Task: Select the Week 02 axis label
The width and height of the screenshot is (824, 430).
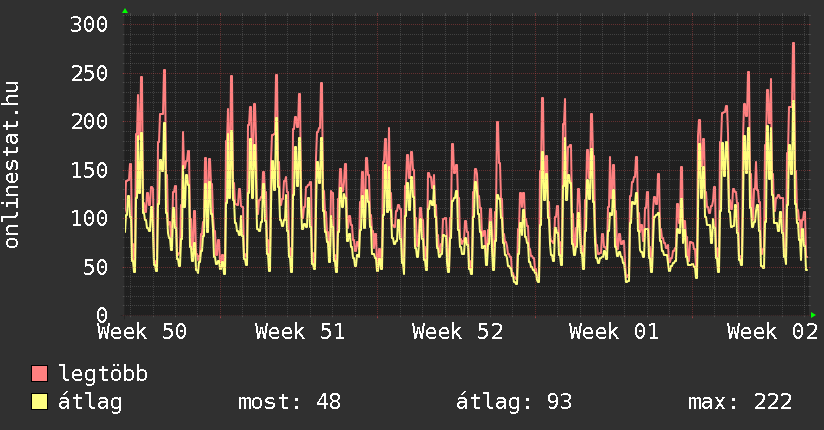Action: point(771,331)
